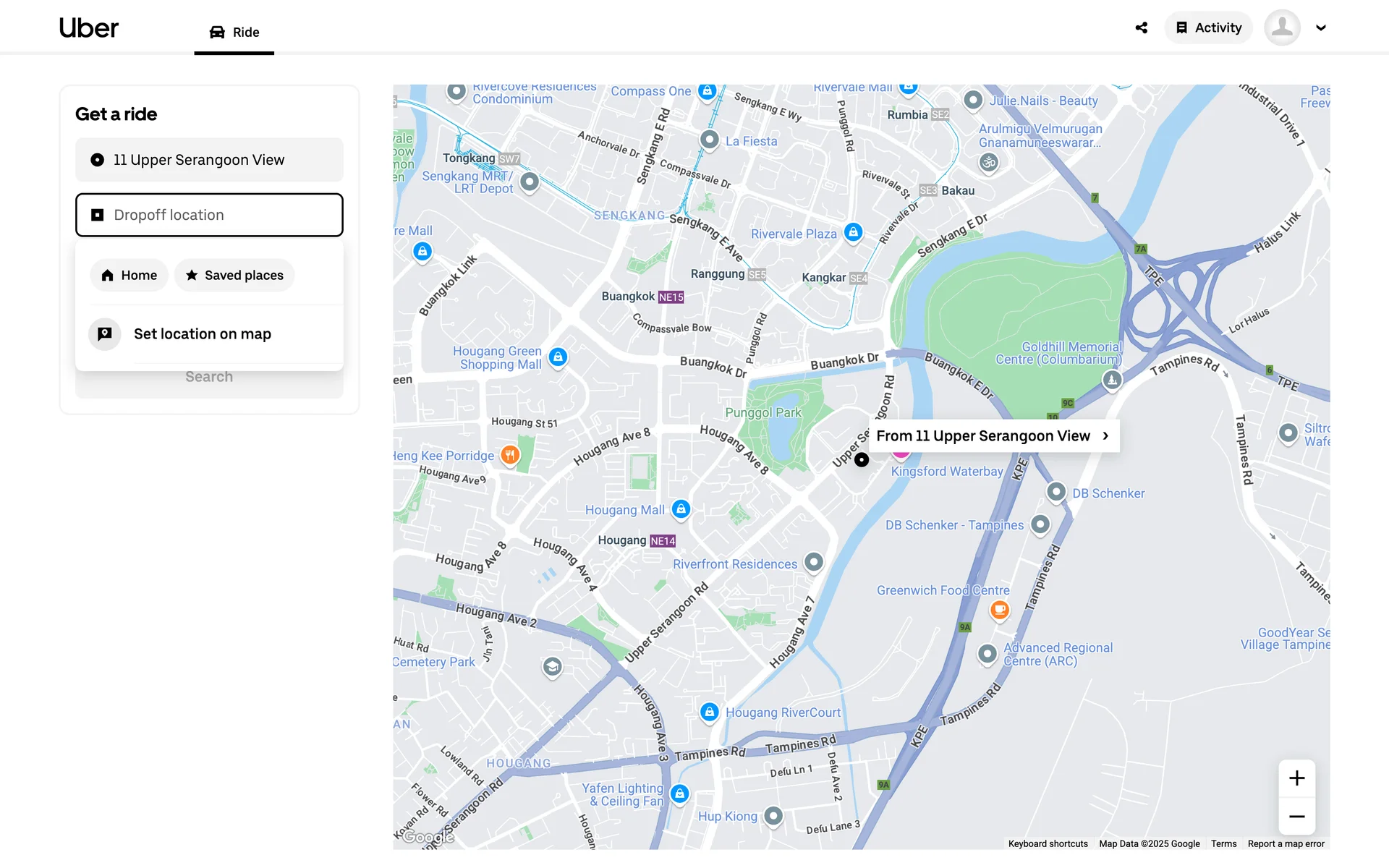Zoom in on the map
Viewport: 1389px width, 868px height.
[x=1296, y=778]
